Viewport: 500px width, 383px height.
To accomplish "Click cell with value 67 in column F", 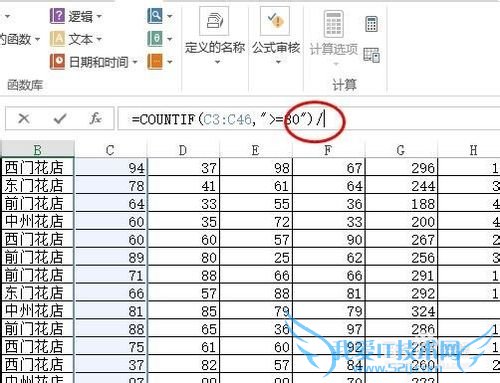I will tap(329, 167).
